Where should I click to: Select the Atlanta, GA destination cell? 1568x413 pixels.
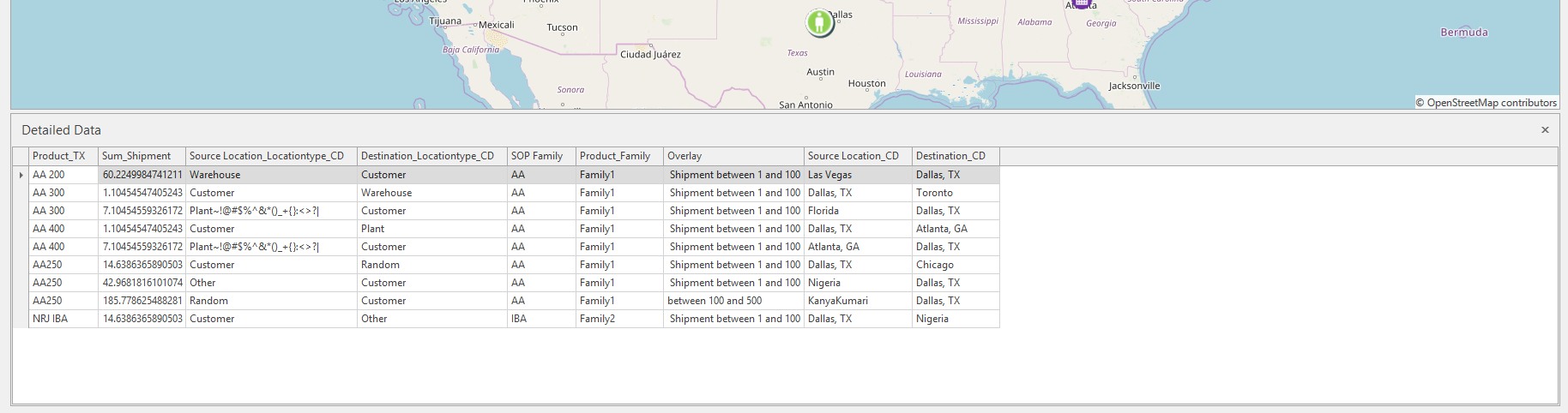coord(956,229)
